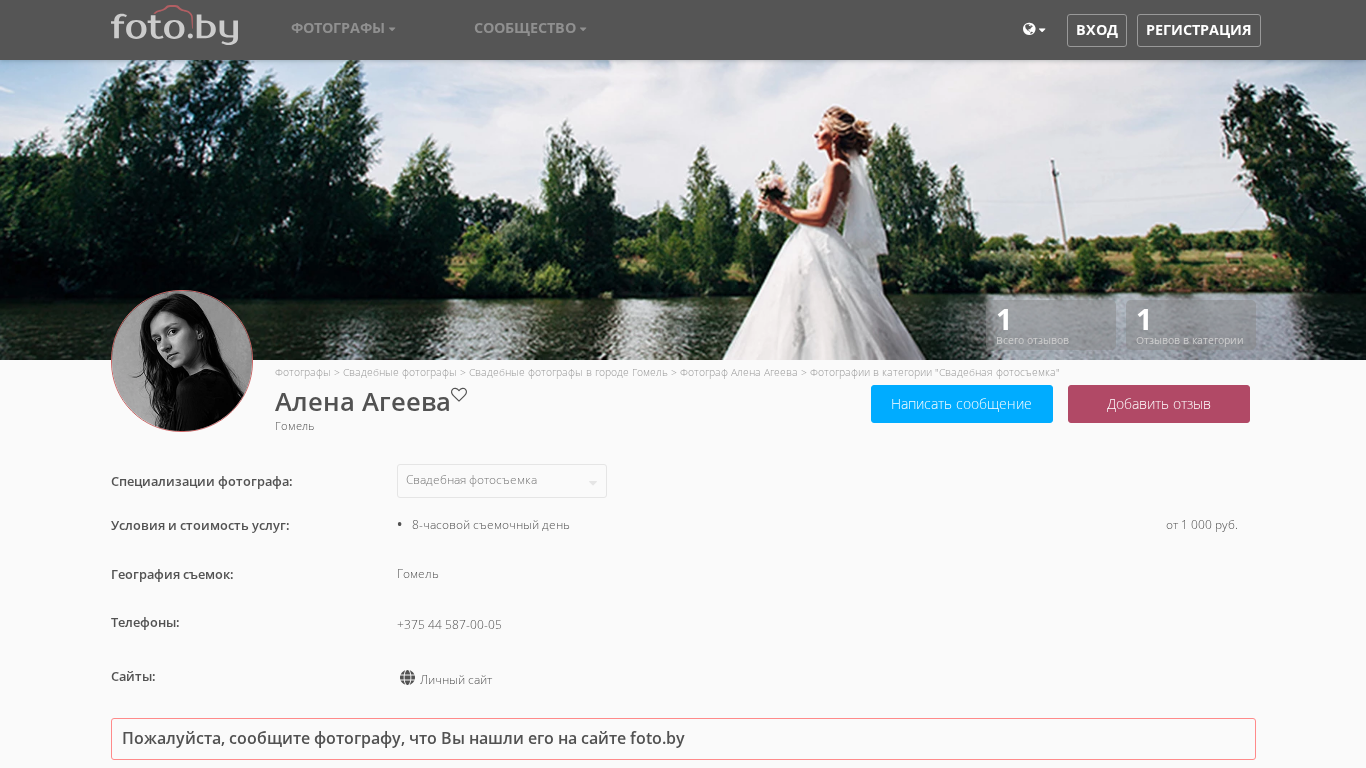Click the phone number +375 44 587-00-05
This screenshot has width=1366, height=768.
(x=449, y=625)
